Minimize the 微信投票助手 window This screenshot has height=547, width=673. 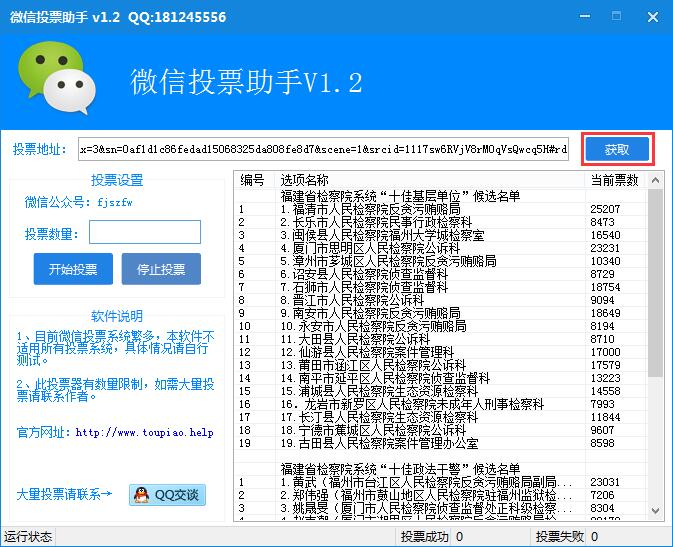click(x=576, y=17)
